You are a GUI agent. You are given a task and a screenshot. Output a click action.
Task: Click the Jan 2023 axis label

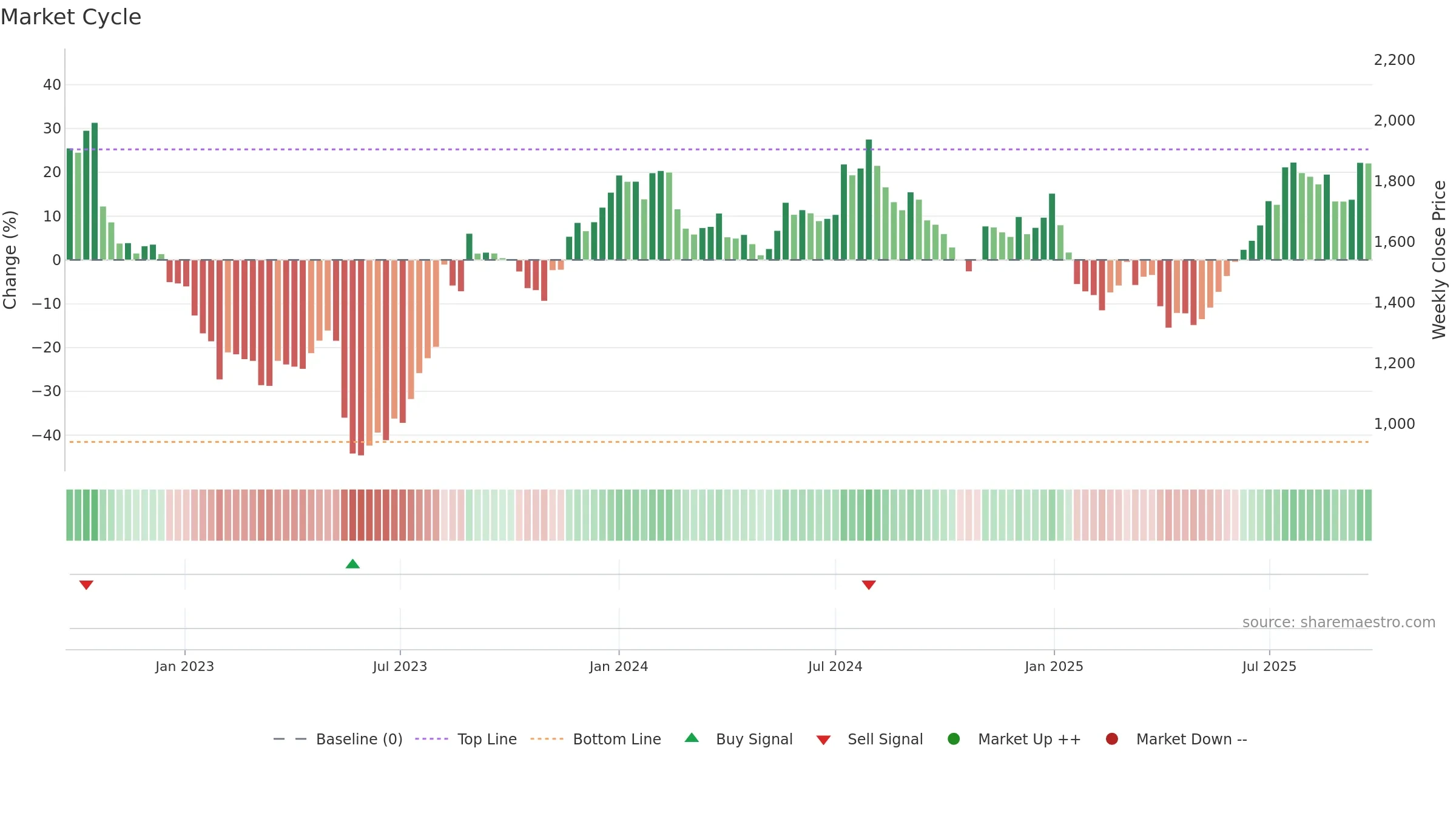pos(184,667)
